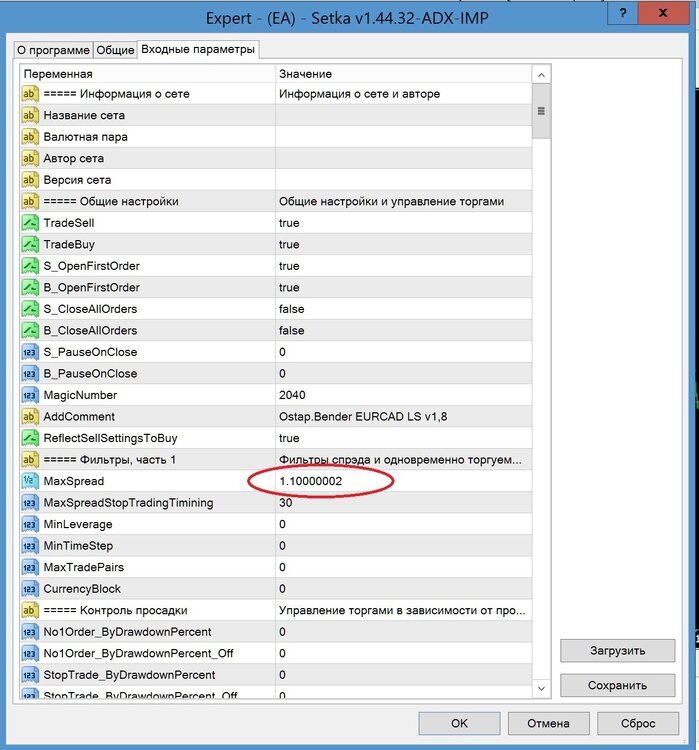Viewport: 699px width, 750px height.
Task: Click the integer icon beside B_PauseOnClose
Action: point(30,374)
